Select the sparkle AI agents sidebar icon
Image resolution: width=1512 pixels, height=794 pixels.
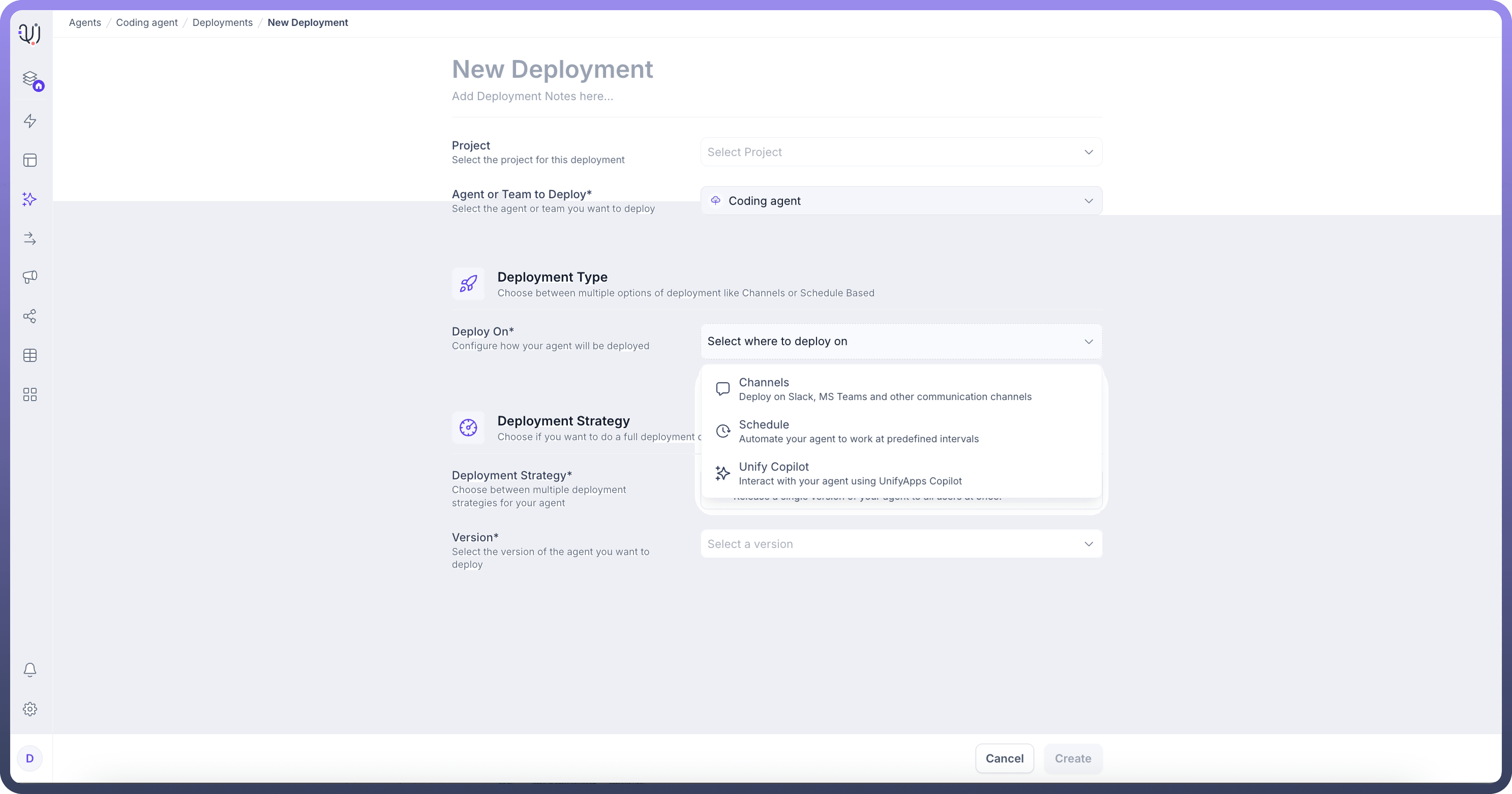click(30, 200)
